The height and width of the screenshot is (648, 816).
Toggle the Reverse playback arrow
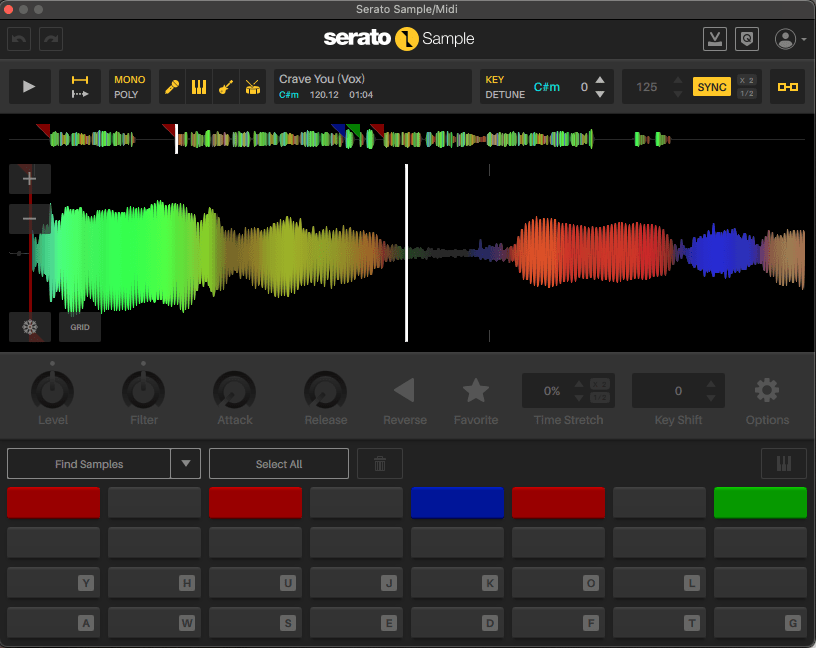point(404,390)
